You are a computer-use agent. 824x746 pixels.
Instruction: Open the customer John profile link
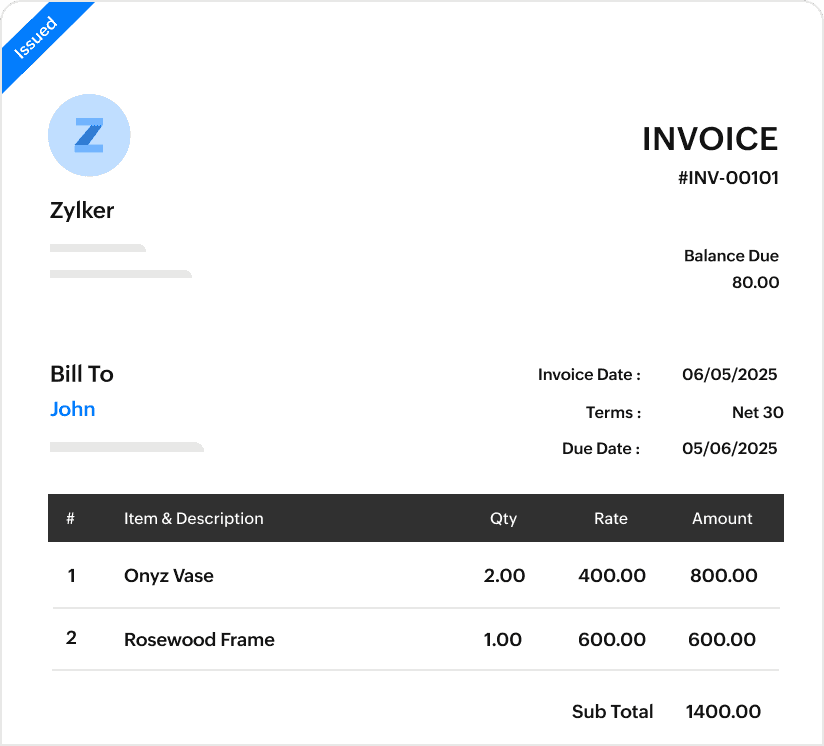point(72,409)
